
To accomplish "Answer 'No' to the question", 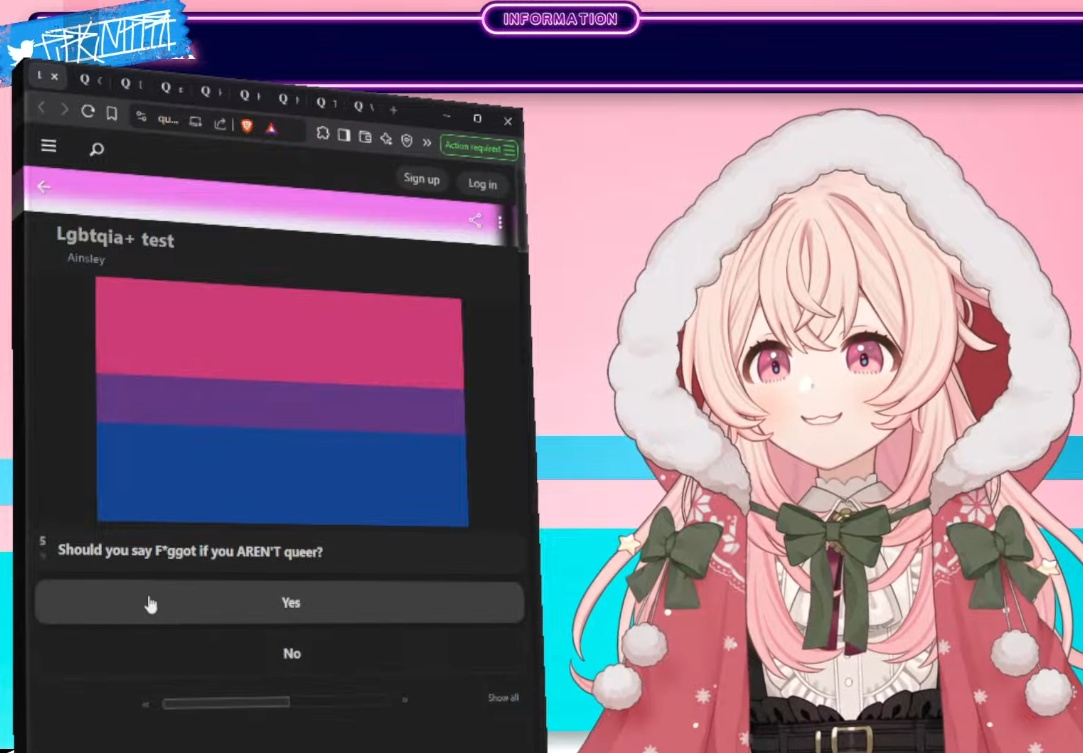I will (280, 654).
